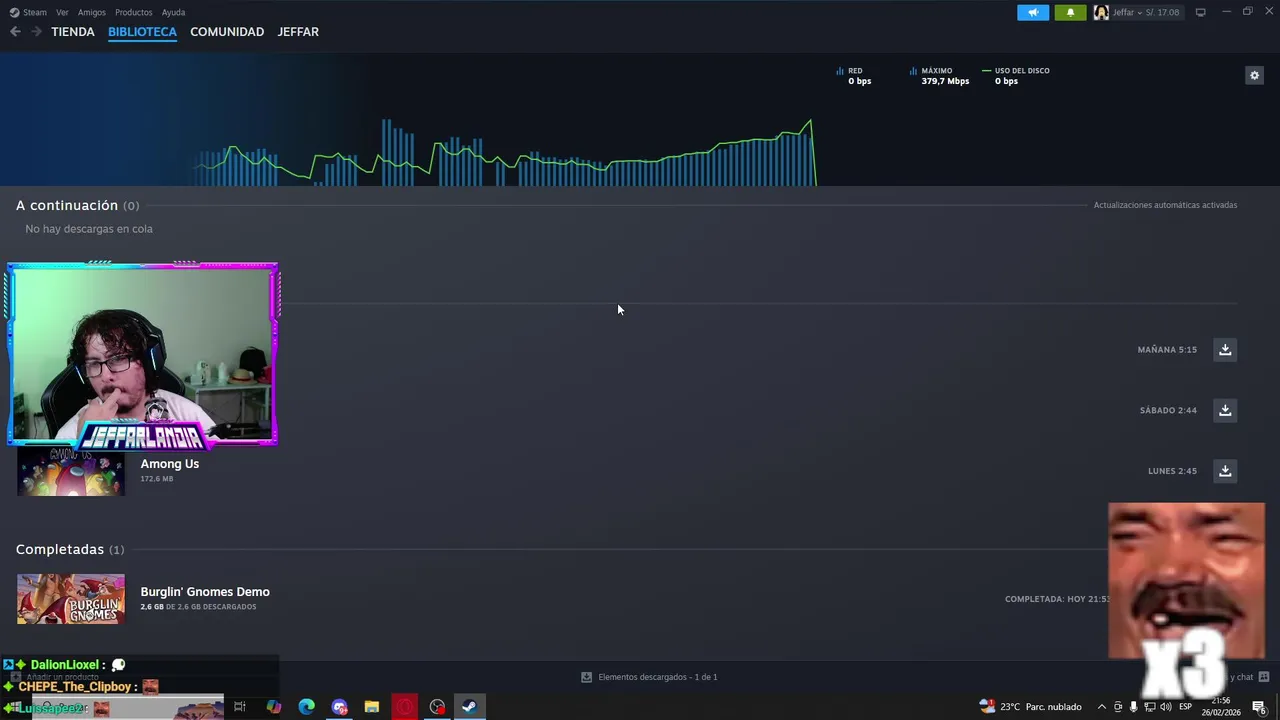Switch to Big Picture mode icon
The image size is (1280, 720).
click(x=1201, y=12)
